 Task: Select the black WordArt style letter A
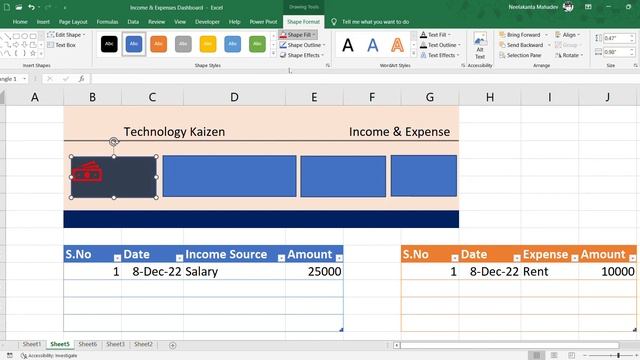[x=348, y=45]
